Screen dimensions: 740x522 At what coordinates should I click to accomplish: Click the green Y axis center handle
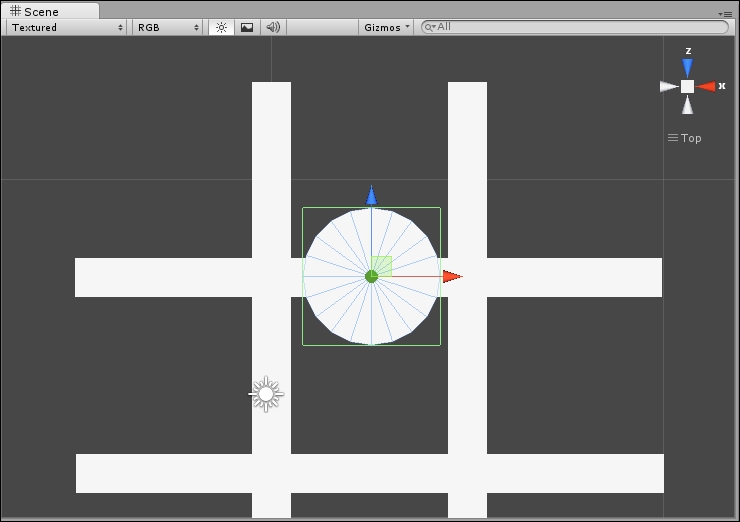click(x=371, y=277)
